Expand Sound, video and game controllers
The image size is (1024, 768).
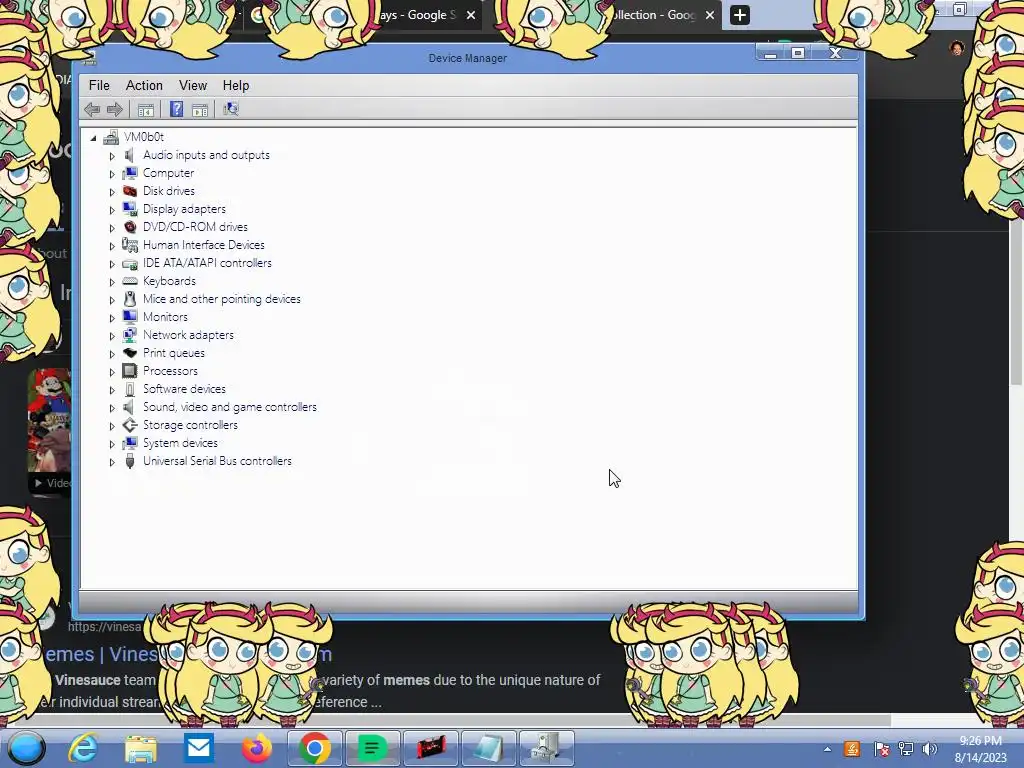[x=112, y=408]
